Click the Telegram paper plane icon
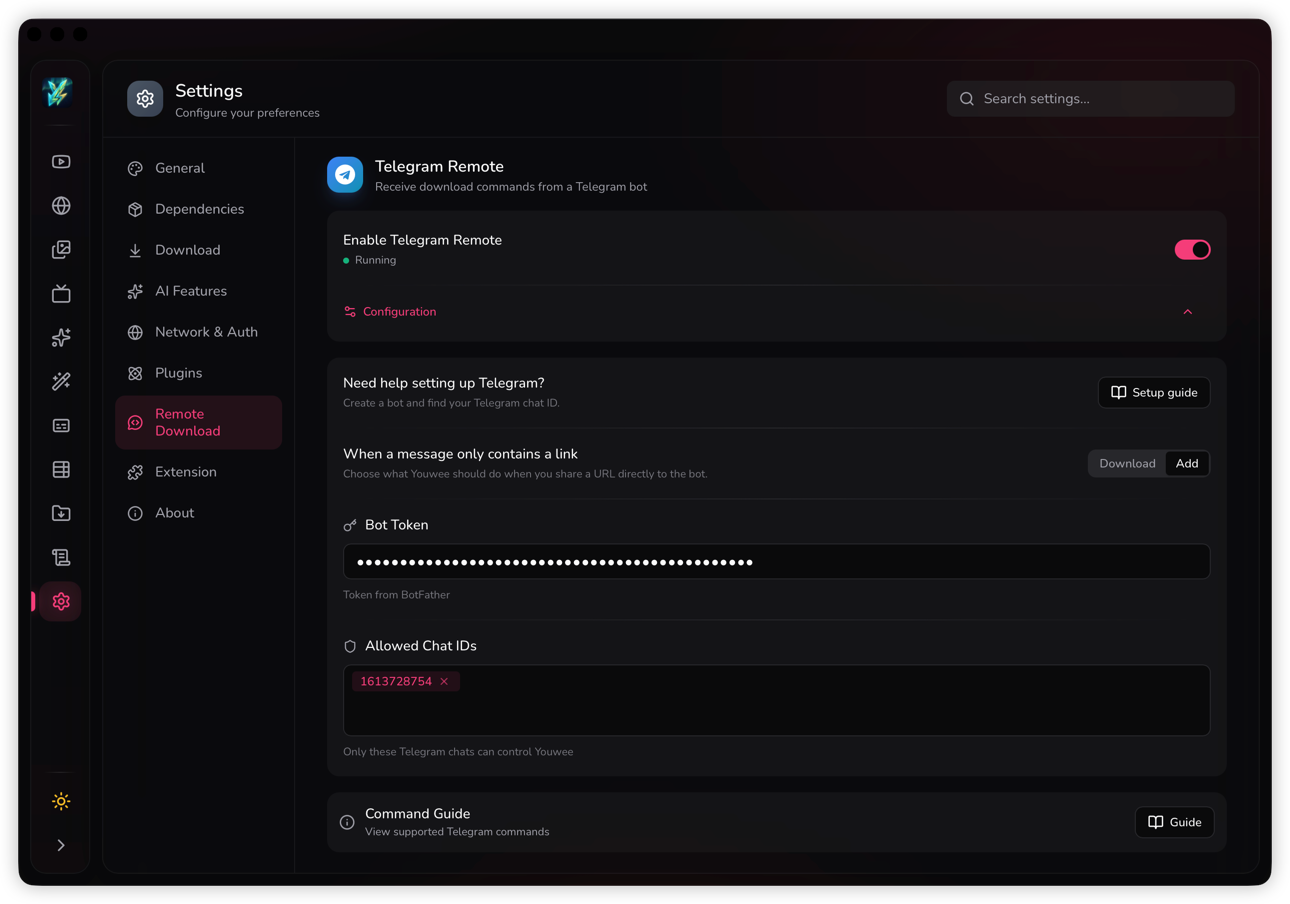 point(345,175)
